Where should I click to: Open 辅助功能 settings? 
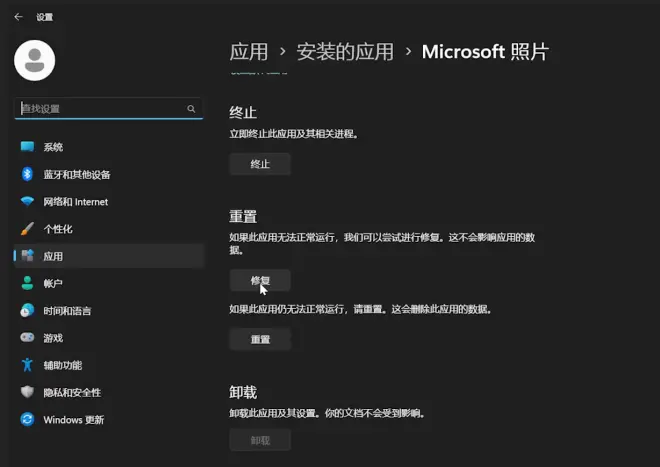pos(109,365)
